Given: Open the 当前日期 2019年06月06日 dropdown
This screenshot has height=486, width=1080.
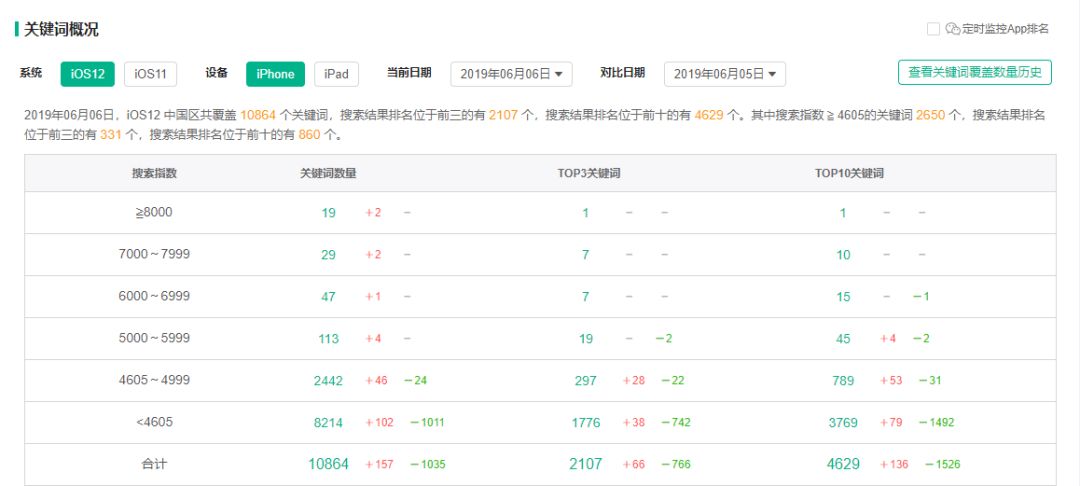Looking at the screenshot, I should [511, 74].
